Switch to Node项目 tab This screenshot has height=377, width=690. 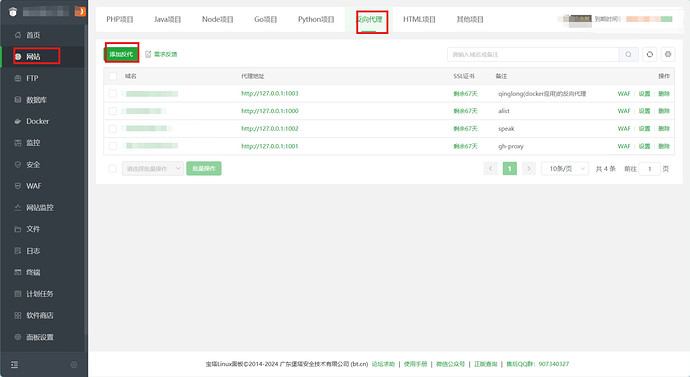pyautogui.click(x=217, y=19)
